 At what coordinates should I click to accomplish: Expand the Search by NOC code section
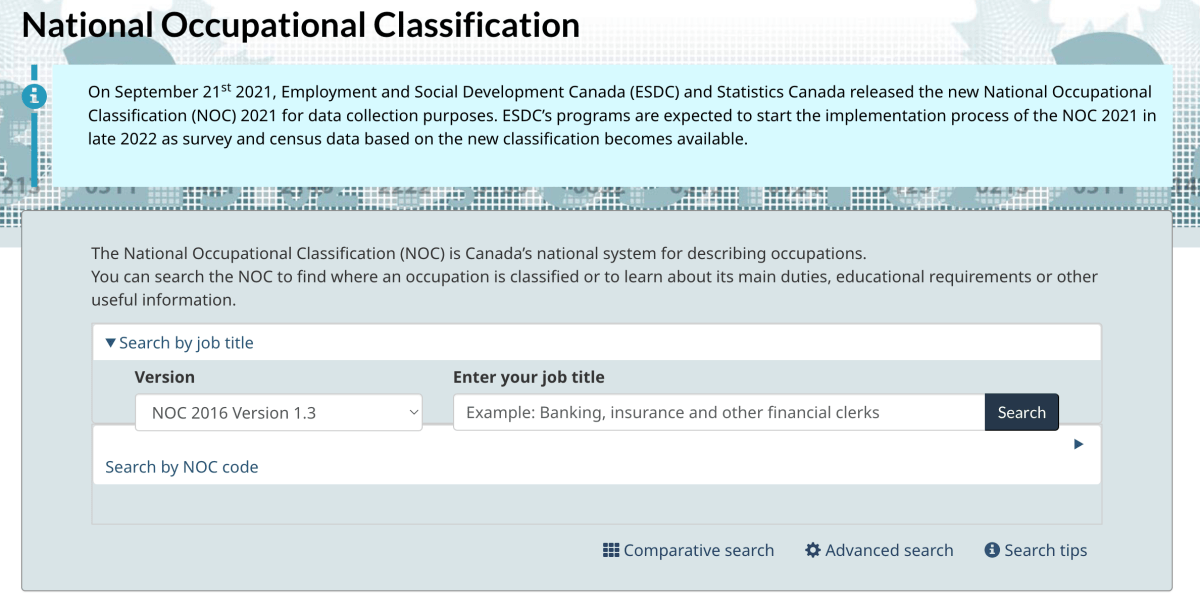pyautogui.click(x=181, y=467)
